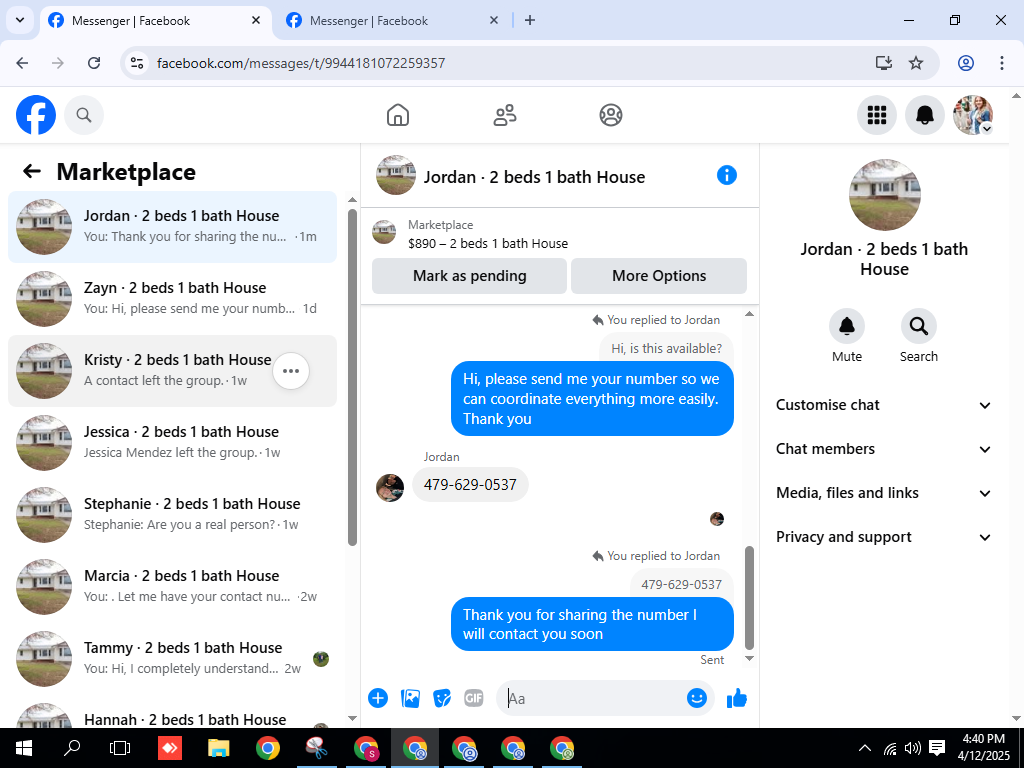Open the volume icon in system tray
Viewport: 1024px width, 768px height.
(x=913, y=748)
